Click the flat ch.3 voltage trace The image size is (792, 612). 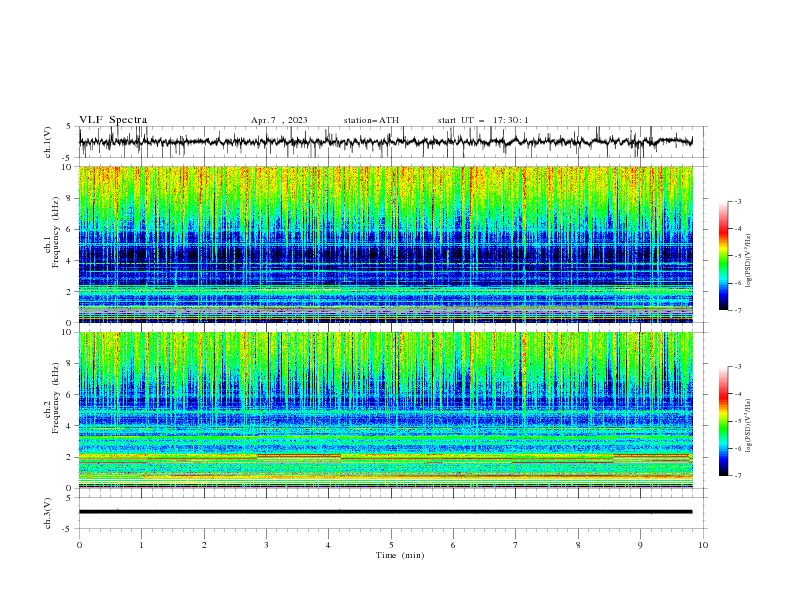tap(386, 512)
